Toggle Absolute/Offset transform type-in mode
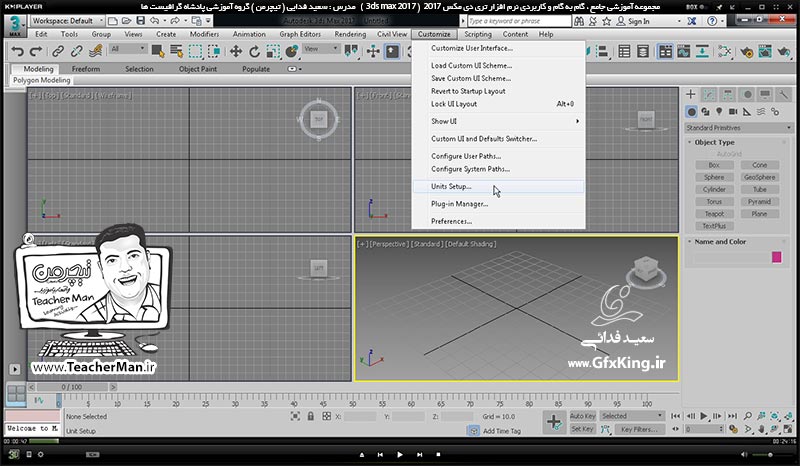The height and width of the screenshot is (466, 800). [x=327, y=416]
